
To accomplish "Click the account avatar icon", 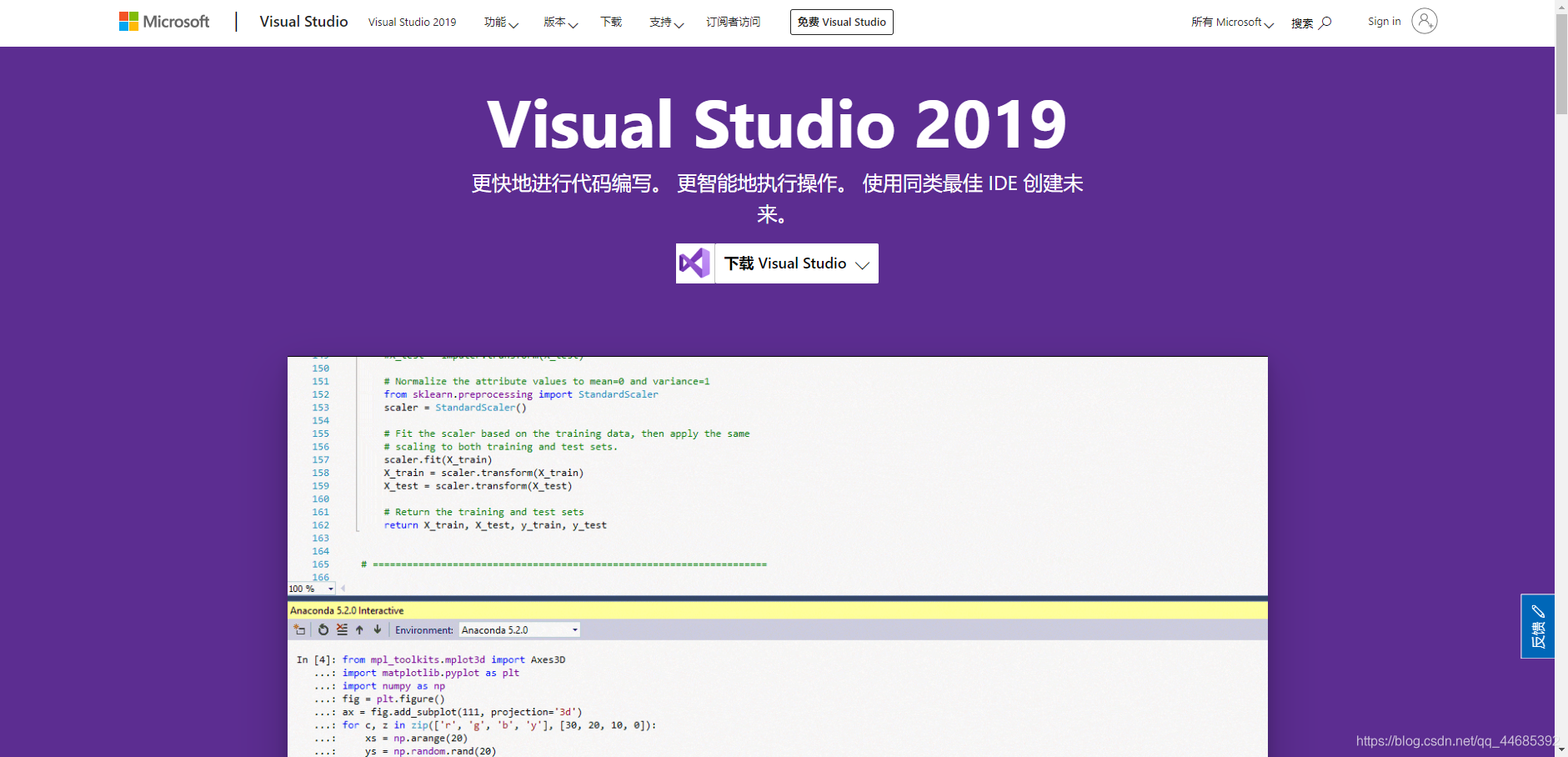I will [x=1424, y=21].
